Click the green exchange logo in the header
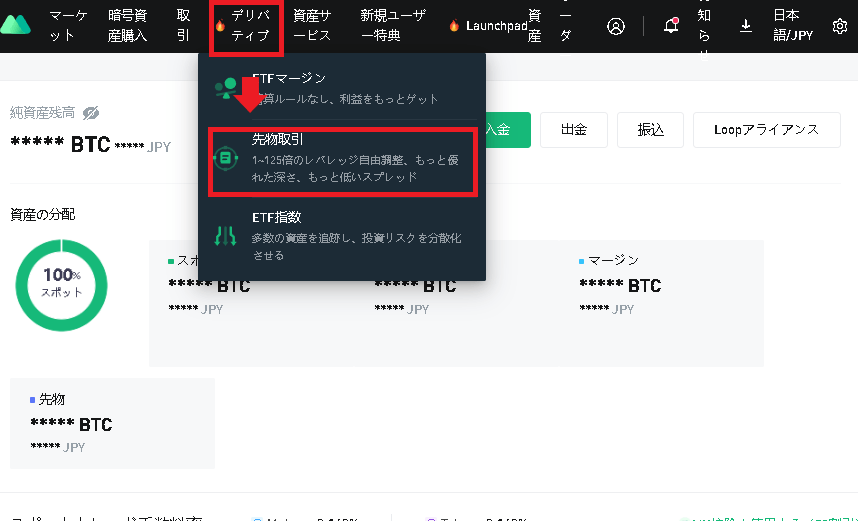Image resolution: width=858 pixels, height=521 pixels. click(x=15, y=25)
